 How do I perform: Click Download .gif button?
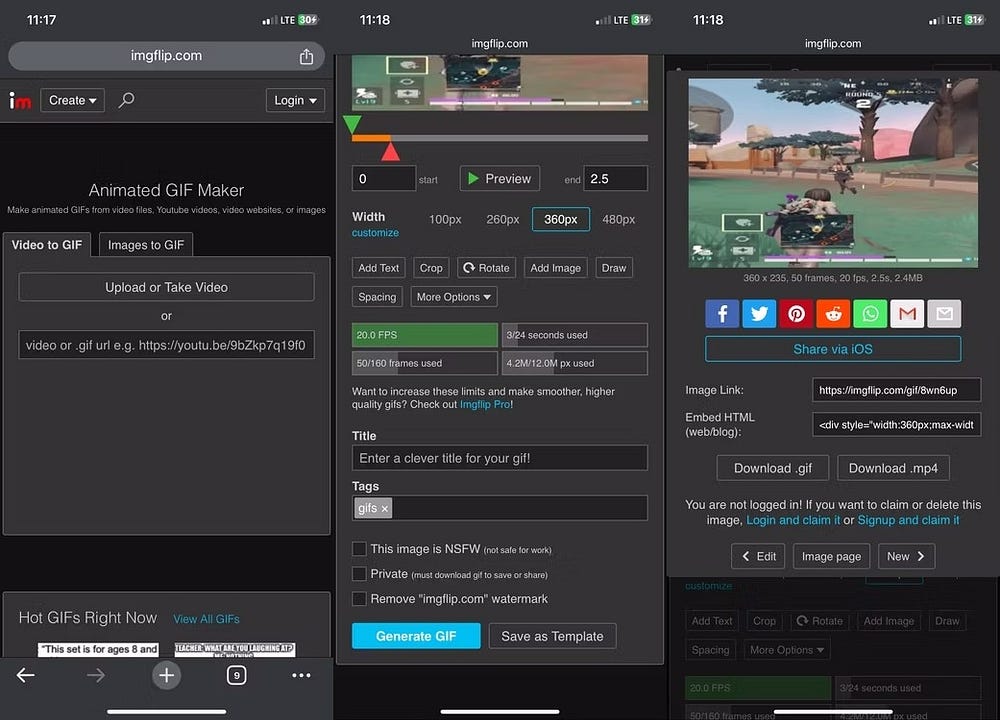[773, 468]
